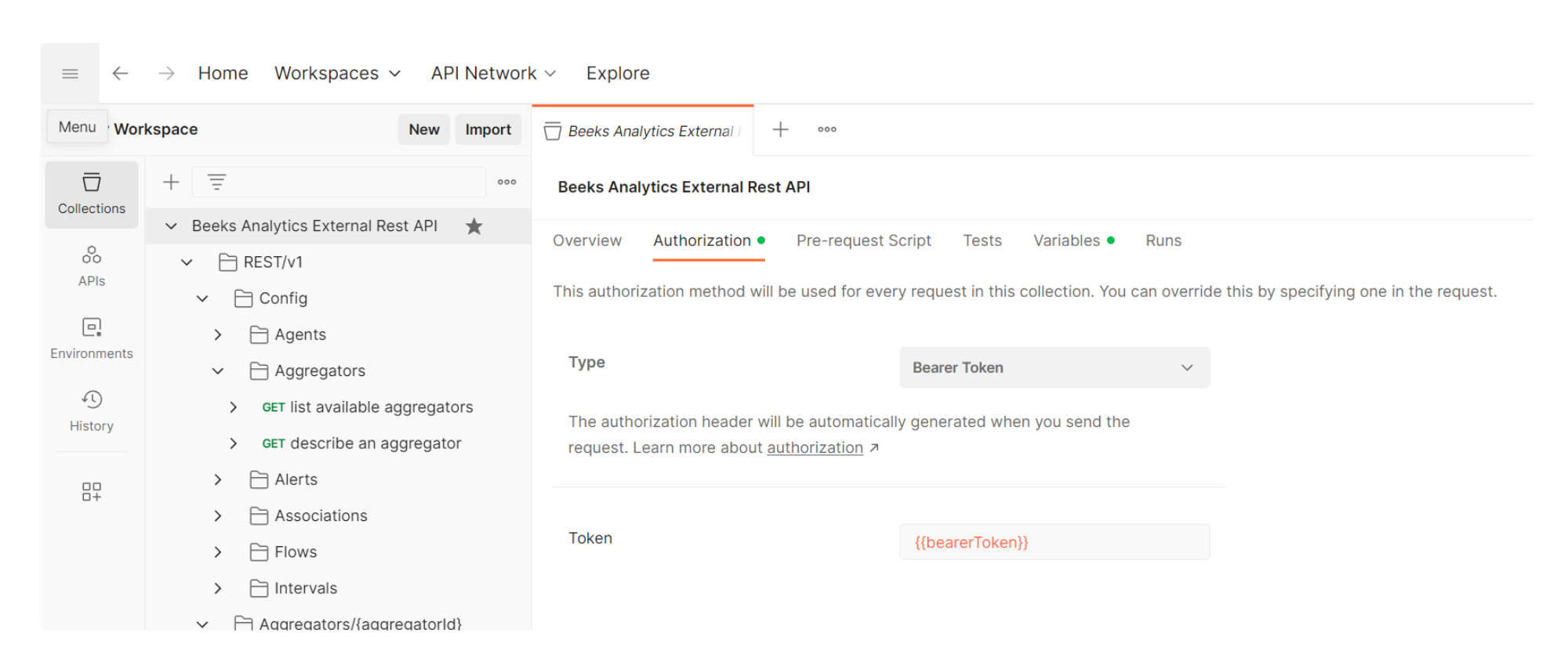Image resolution: width=1568 pixels, height=662 pixels.
Task: Open the authorization documentation link
Action: tap(815, 447)
